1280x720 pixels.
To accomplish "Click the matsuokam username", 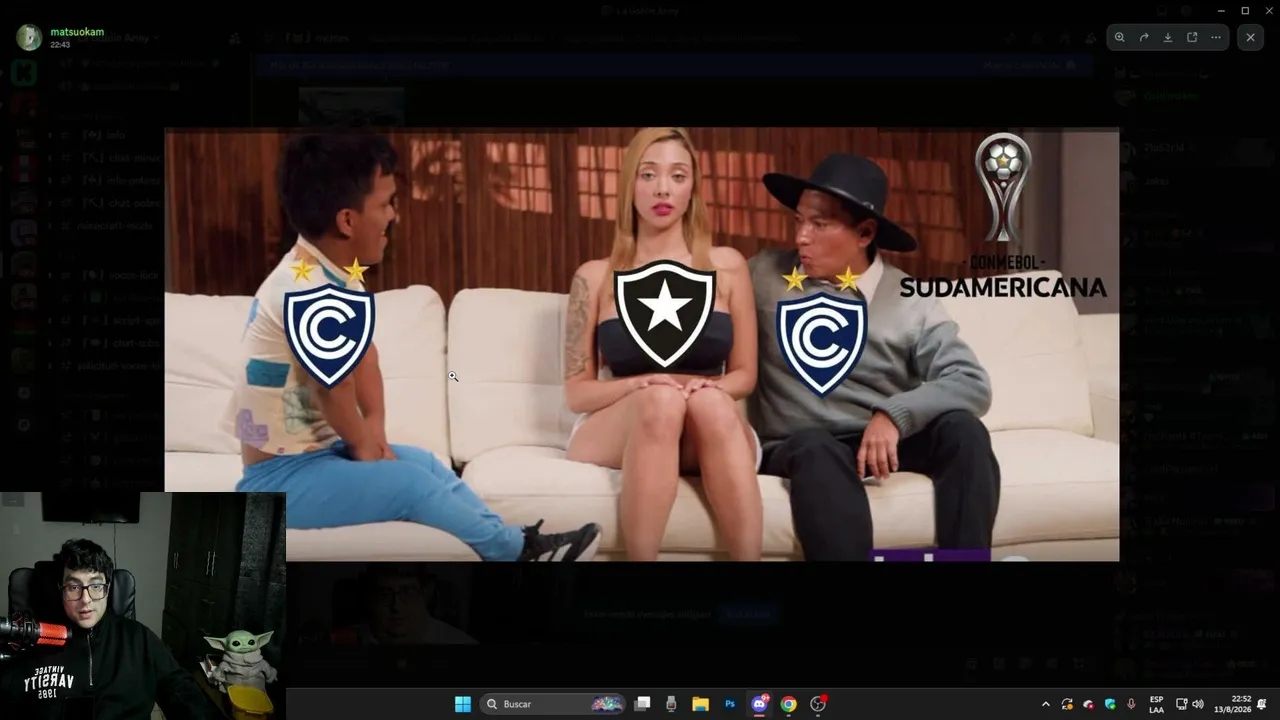I will tap(77, 32).
